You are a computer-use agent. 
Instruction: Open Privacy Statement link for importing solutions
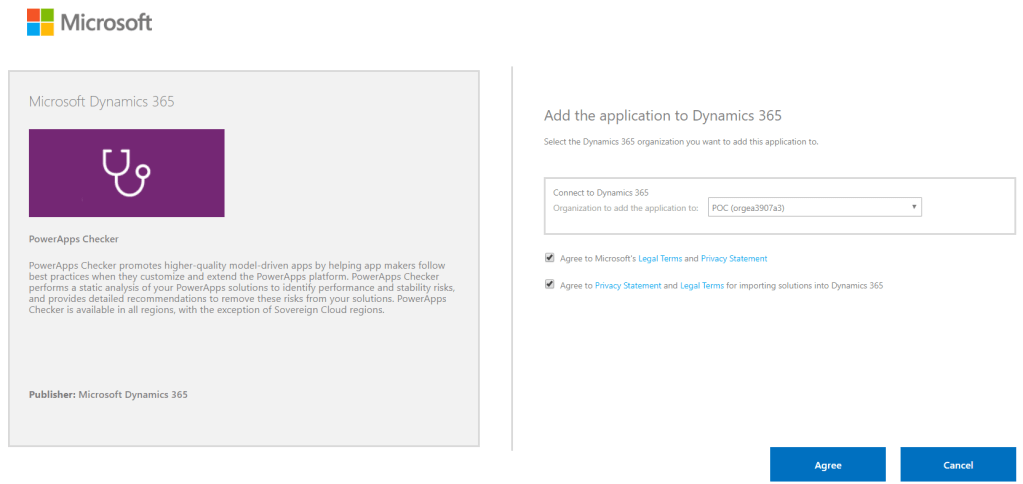point(627,285)
